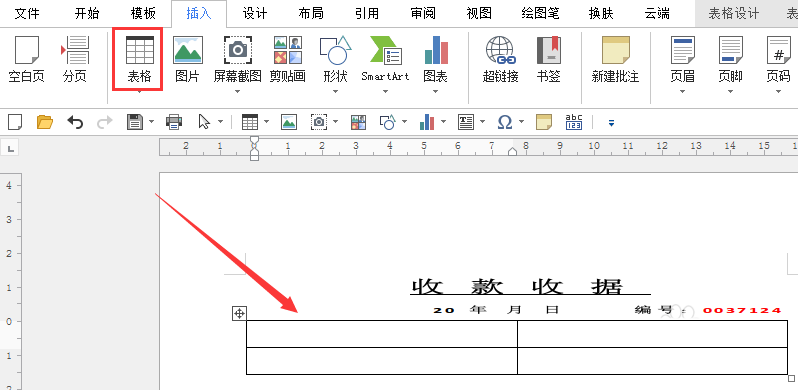
Task: Redo the last undone action
Action: point(105,122)
